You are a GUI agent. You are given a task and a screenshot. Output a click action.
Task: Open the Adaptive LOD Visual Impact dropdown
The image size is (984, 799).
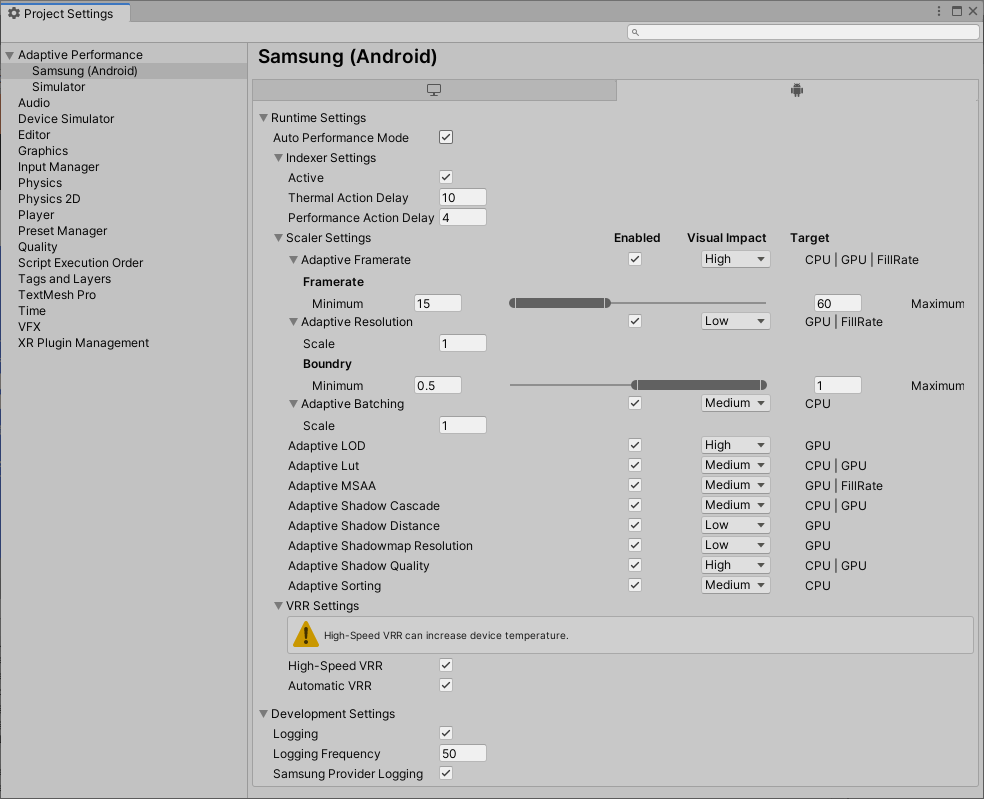[x=735, y=444]
